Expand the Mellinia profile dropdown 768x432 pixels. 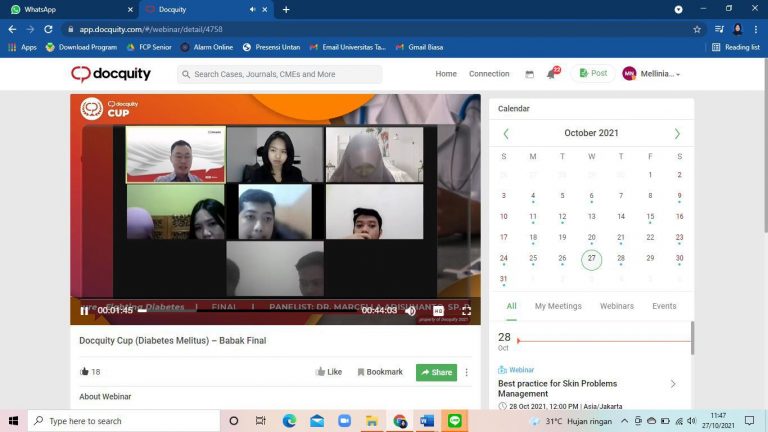[x=651, y=74]
